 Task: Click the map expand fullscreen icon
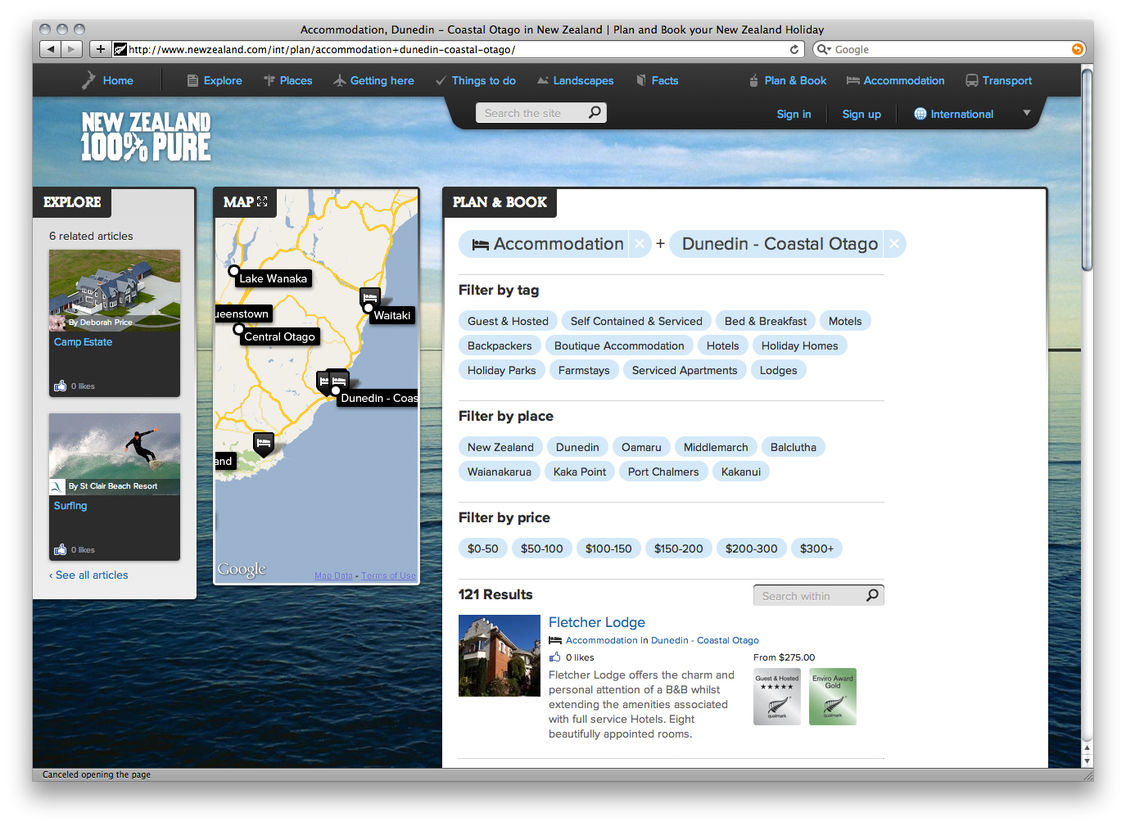click(x=262, y=202)
